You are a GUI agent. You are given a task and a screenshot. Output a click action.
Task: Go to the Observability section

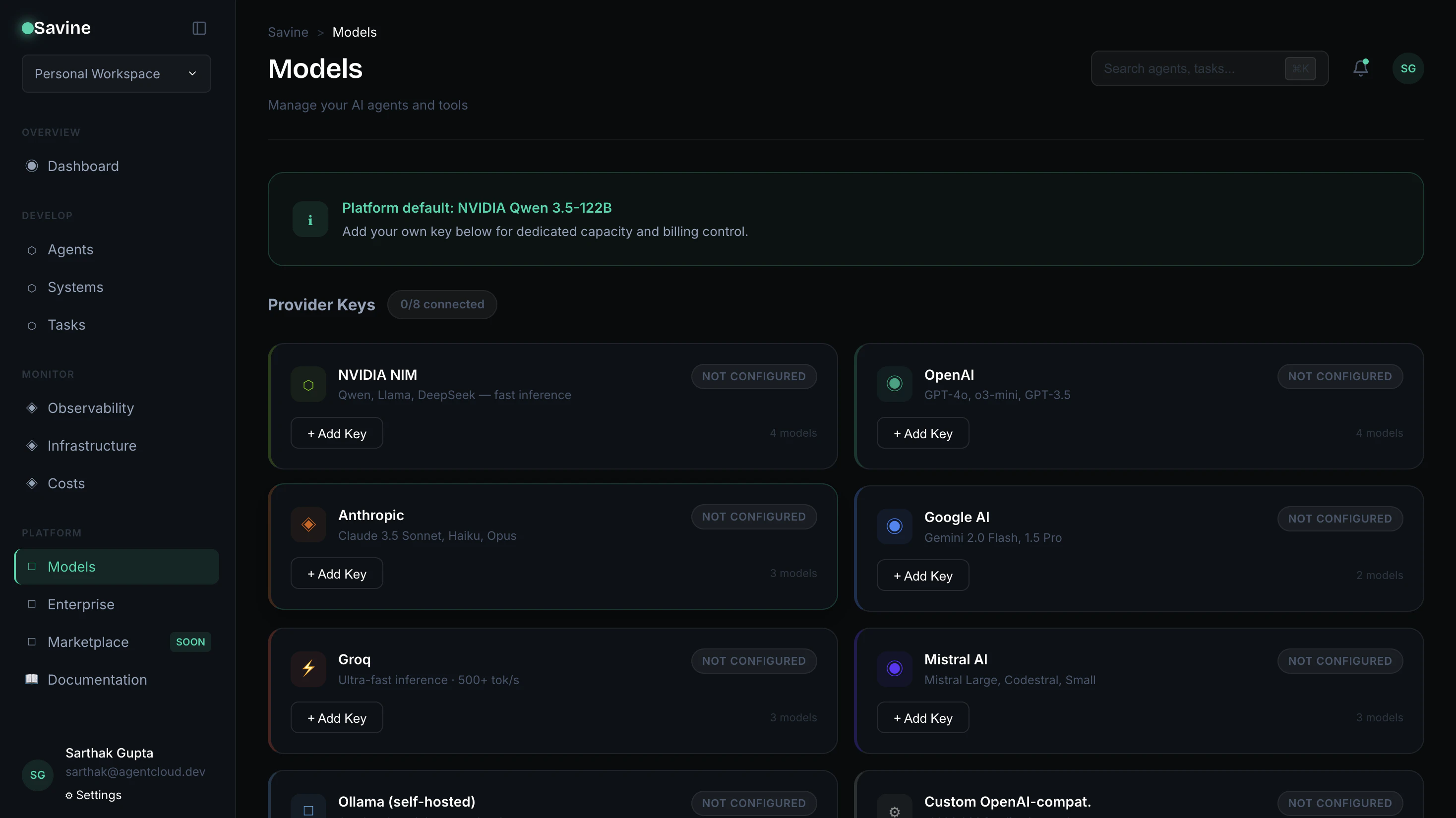[x=90, y=408]
